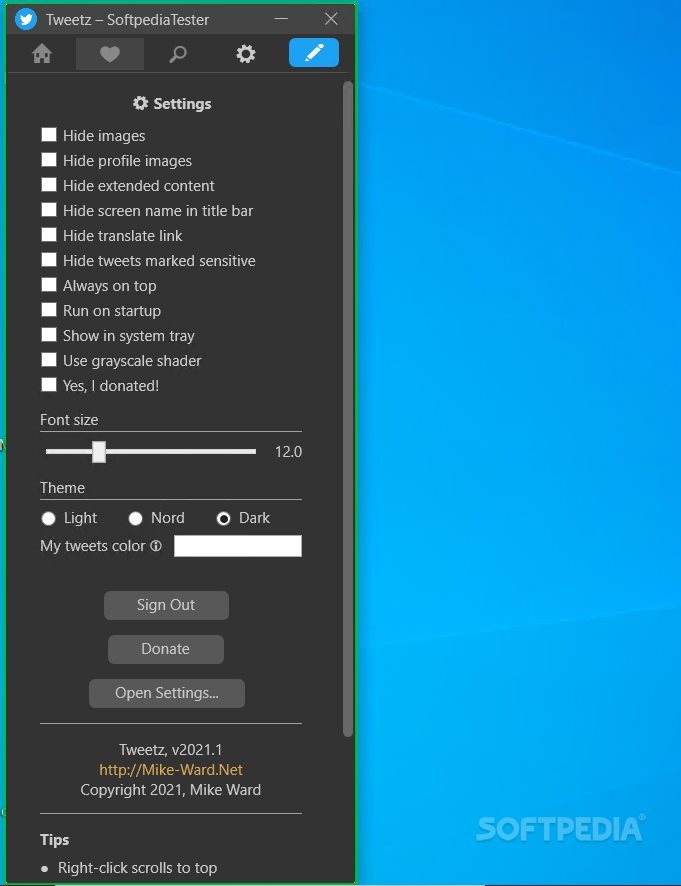Click the Tips heading

point(55,840)
